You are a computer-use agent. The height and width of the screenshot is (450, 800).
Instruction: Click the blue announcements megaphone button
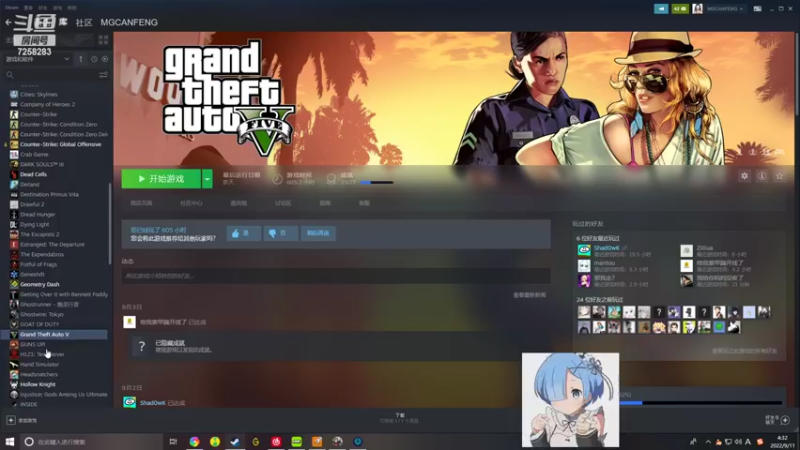pos(661,9)
